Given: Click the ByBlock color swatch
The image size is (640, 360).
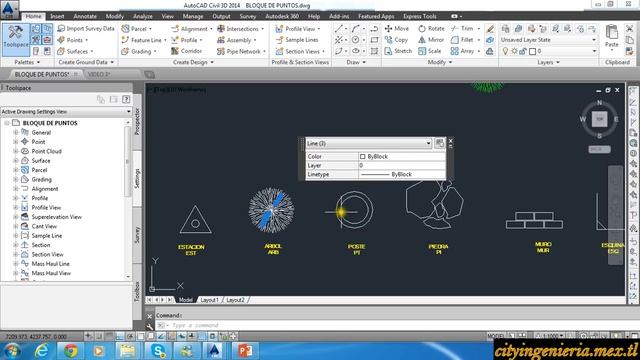Looking at the screenshot, I should click(362, 156).
